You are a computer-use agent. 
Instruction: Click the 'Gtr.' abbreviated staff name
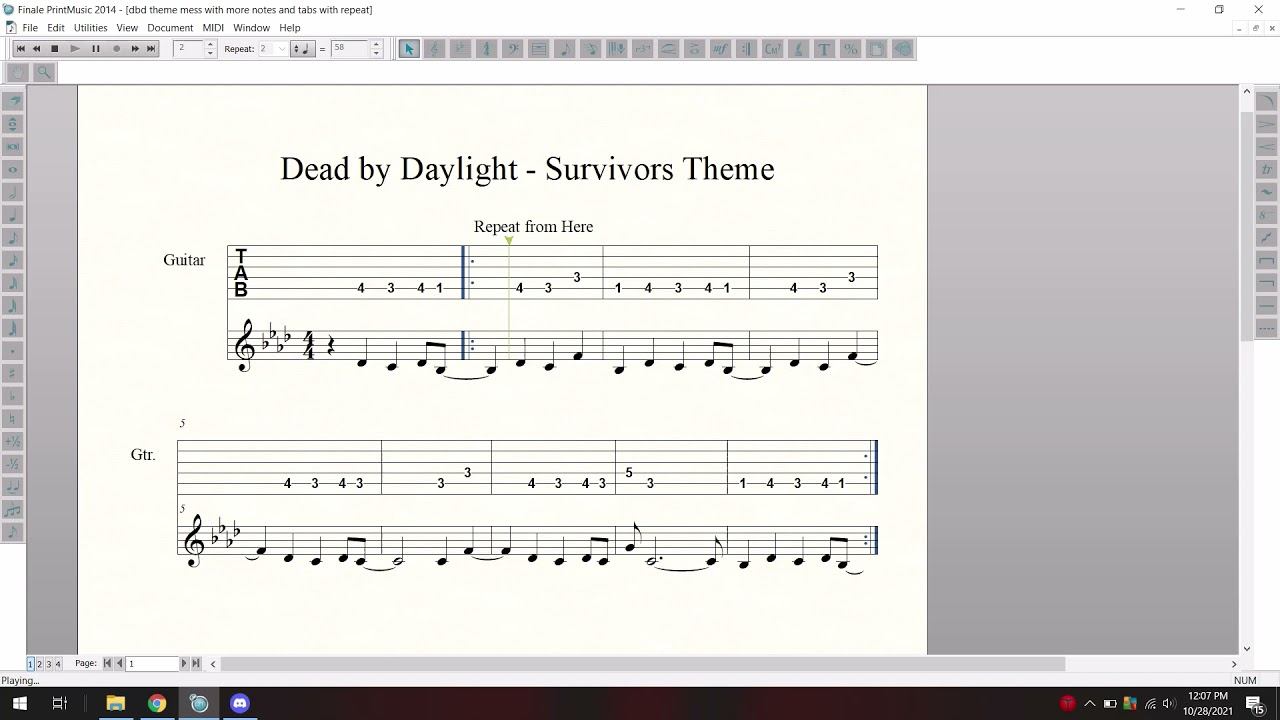pos(143,455)
